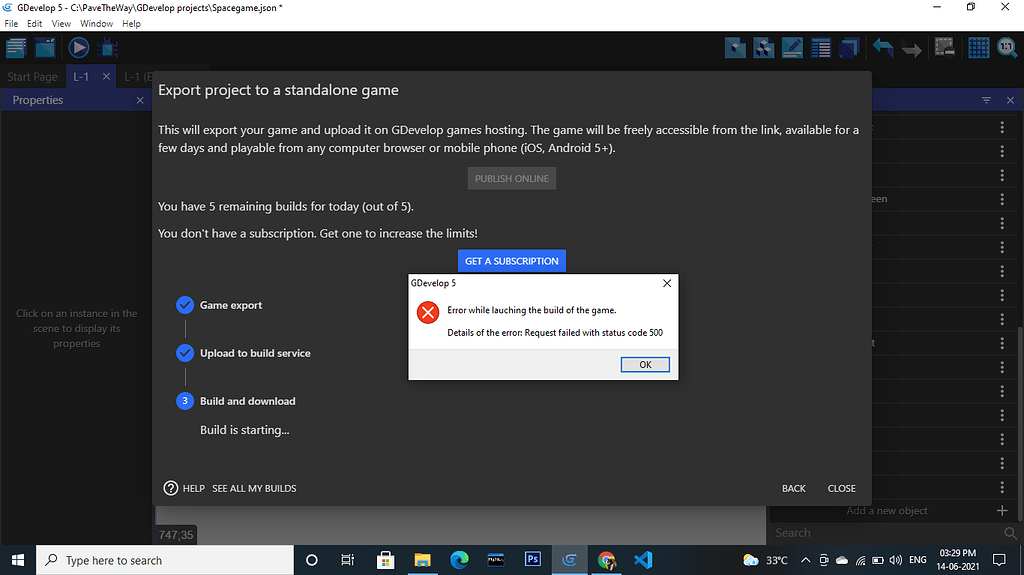Screen dimensions: 1024x575
Task: Click the GDevelop taskbar icon
Action: (x=569, y=560)
